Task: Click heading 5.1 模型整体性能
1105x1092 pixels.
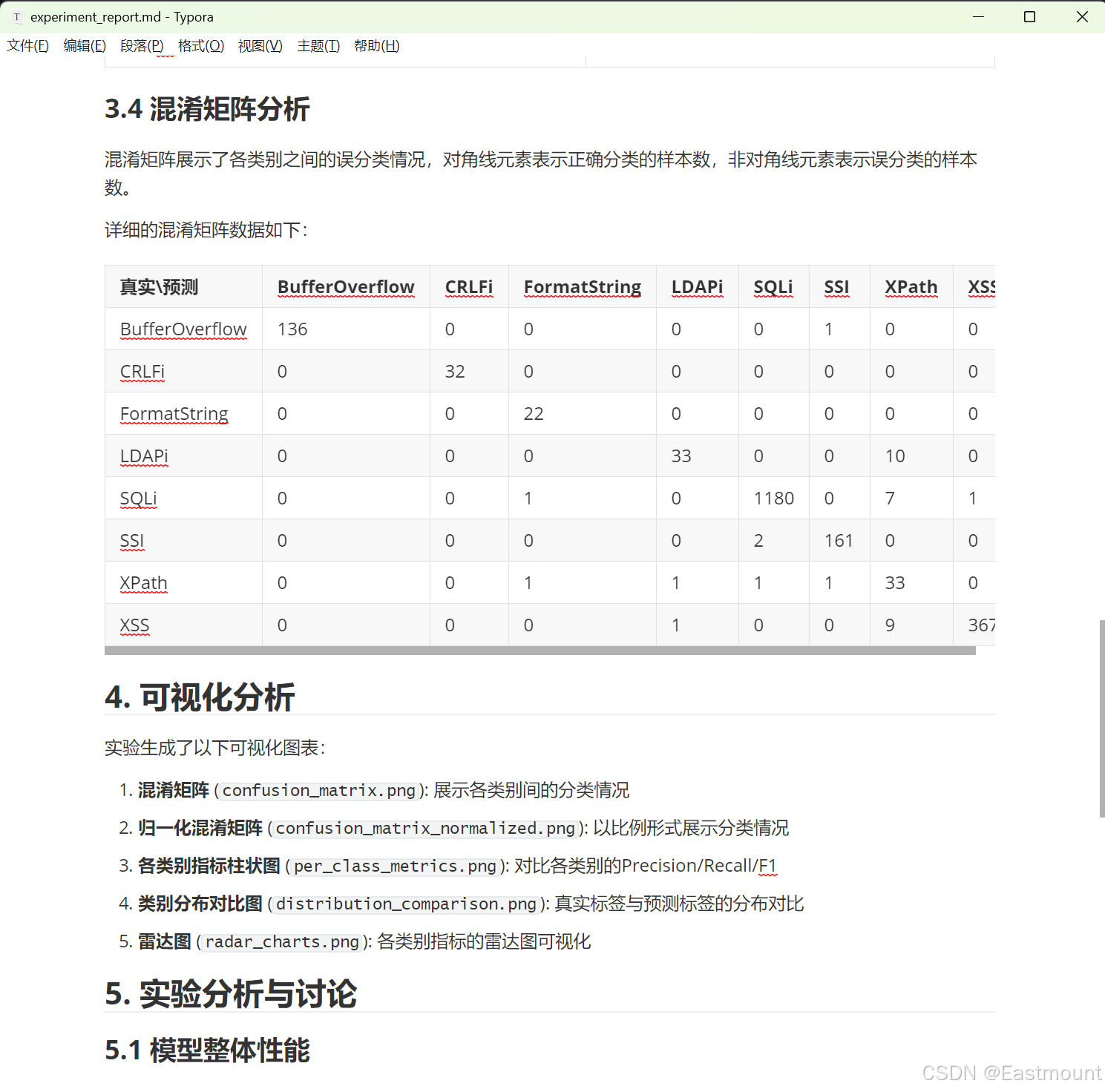Action: [x=207, y=1050]
